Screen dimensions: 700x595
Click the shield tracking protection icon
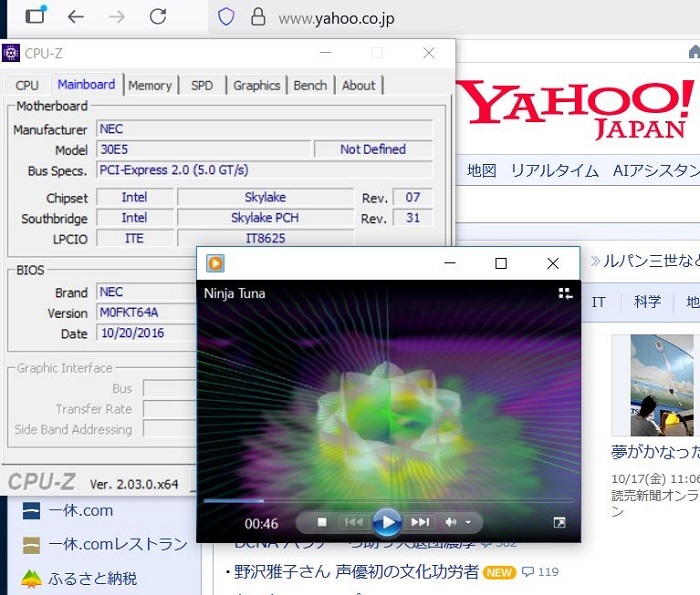pos(226,17)
